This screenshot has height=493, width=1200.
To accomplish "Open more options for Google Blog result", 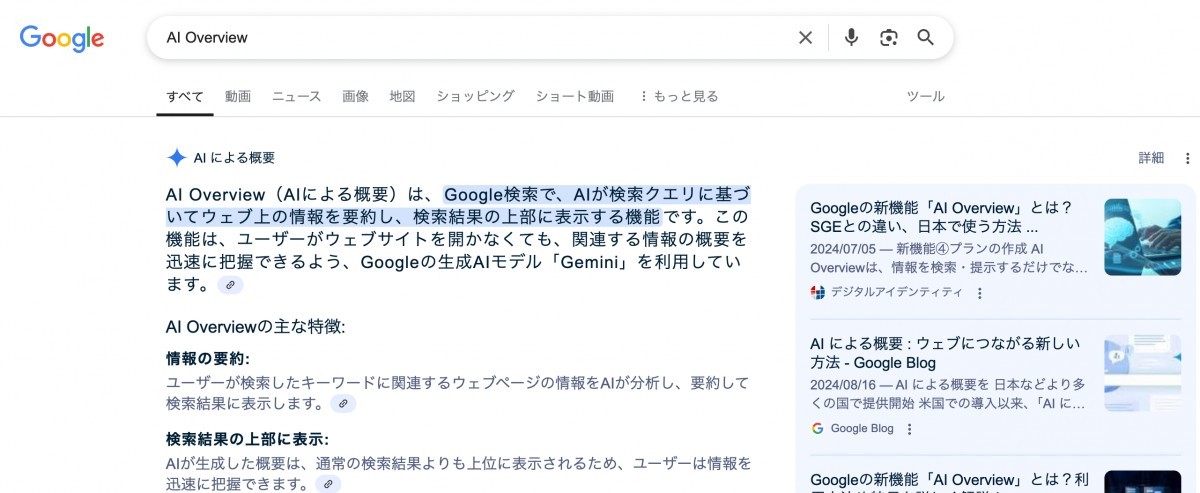I will coord(909,429).
